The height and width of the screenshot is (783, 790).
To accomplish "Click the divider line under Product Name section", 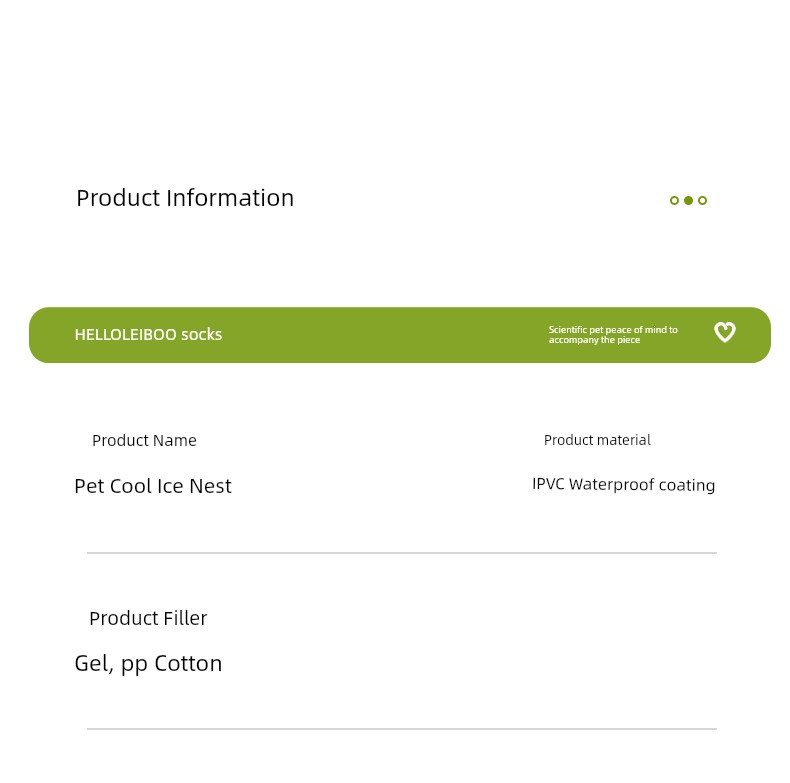I will point(402,553).
